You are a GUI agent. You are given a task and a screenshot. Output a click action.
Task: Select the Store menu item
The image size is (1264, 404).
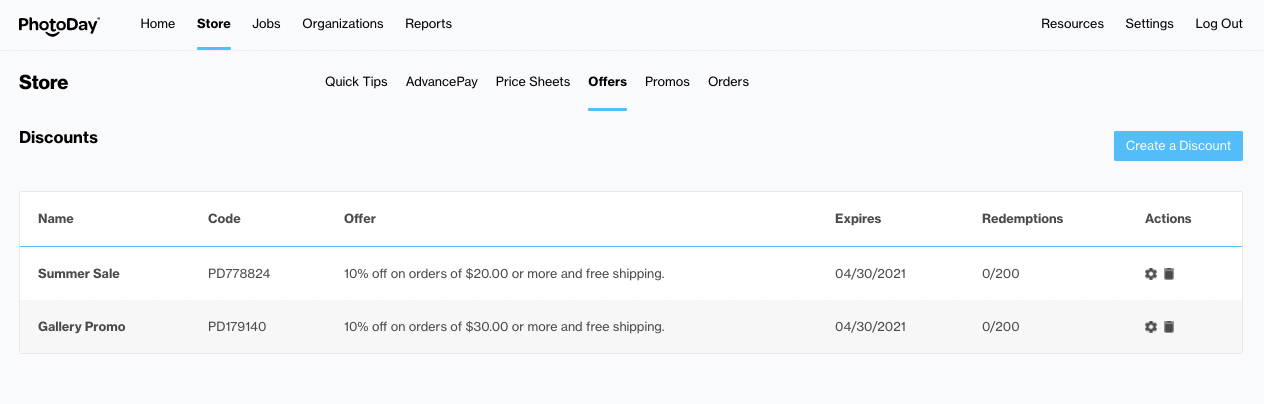pyautogui.click(x=214, y=24)
